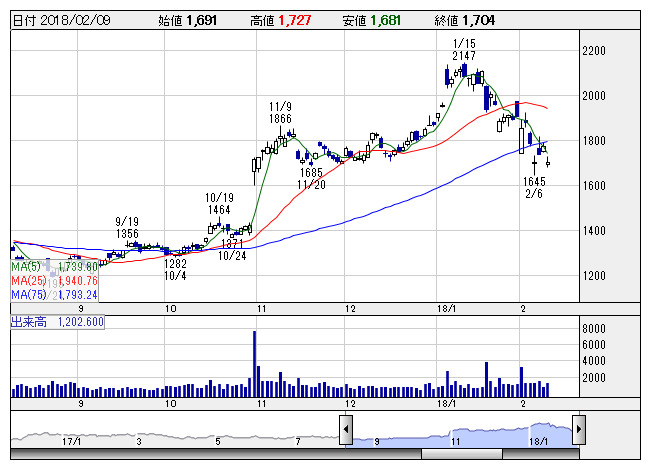652x469 pixels.
Task: Select the blue highlighted range in the navigator
Action: click(x=460, y=435)
